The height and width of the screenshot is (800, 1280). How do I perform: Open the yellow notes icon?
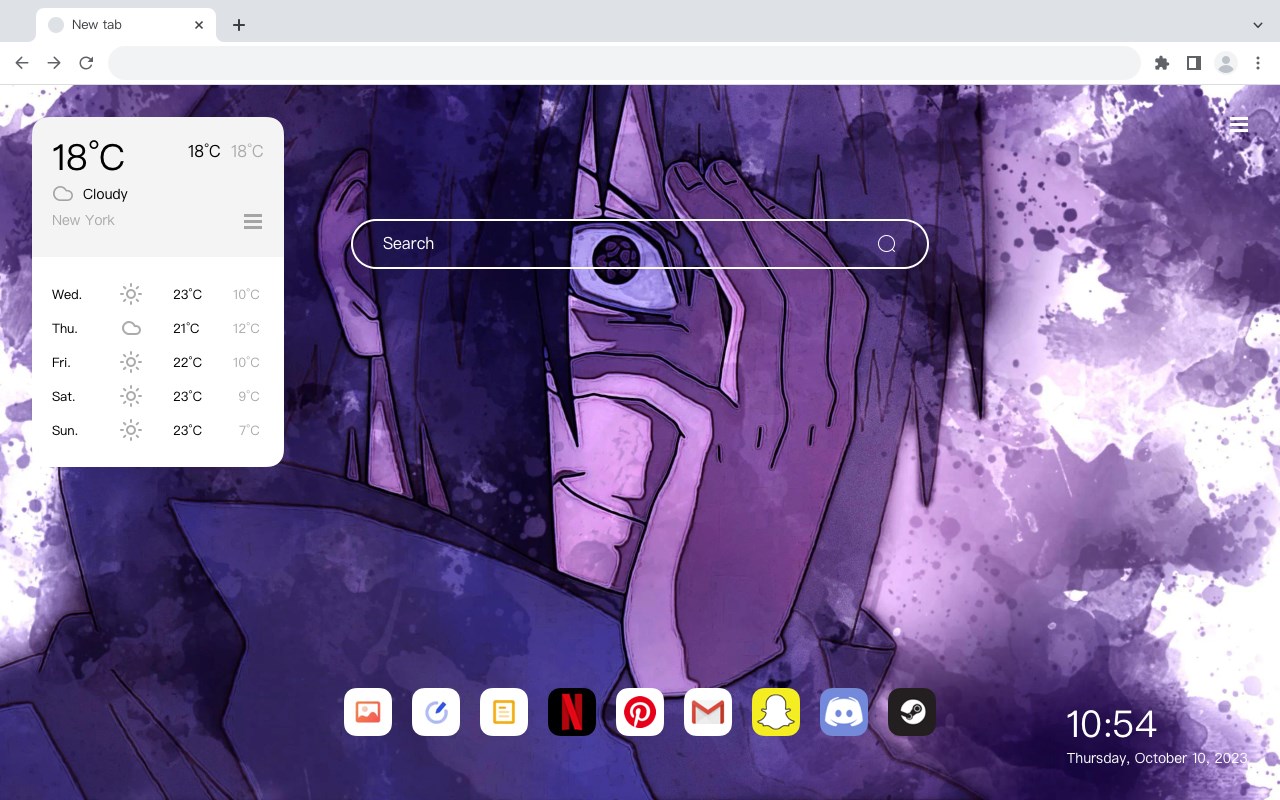504,712
